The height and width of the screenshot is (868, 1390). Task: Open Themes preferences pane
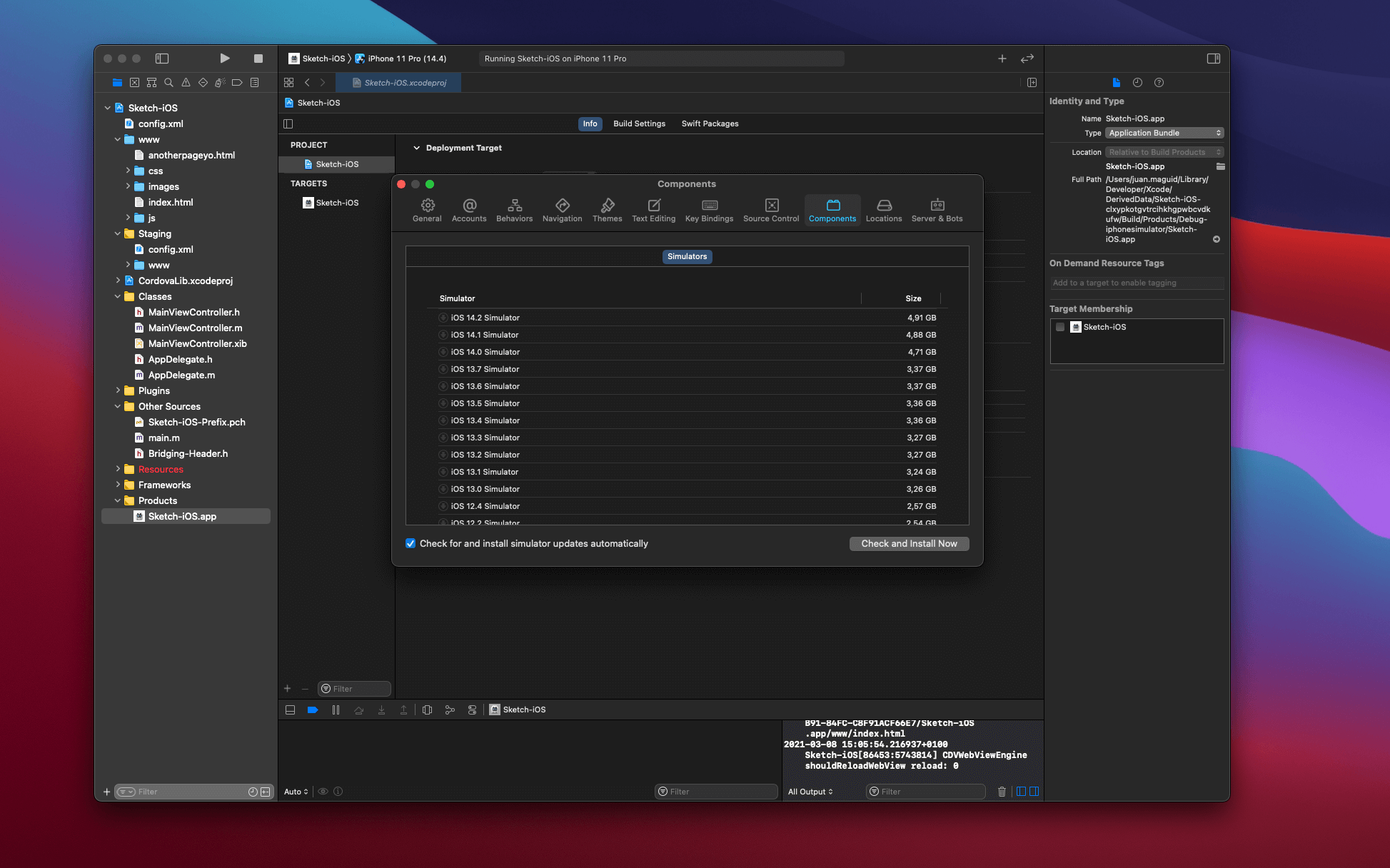point(607,211)
